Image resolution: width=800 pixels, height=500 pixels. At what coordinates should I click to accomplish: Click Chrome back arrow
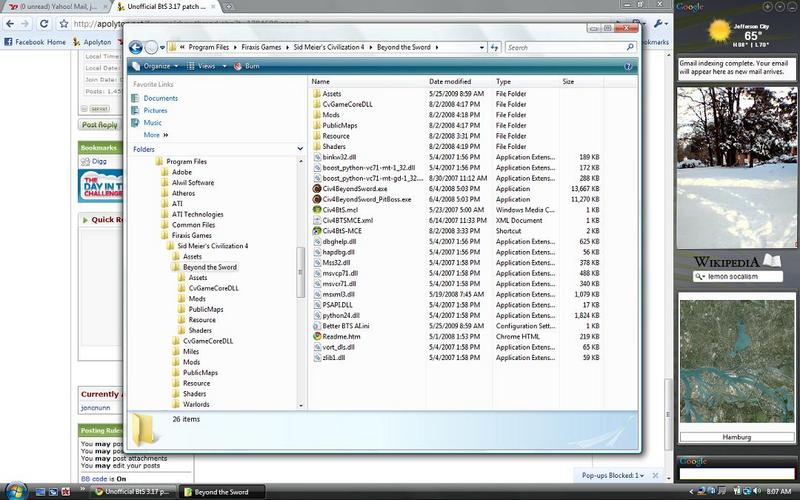[10, 24]
